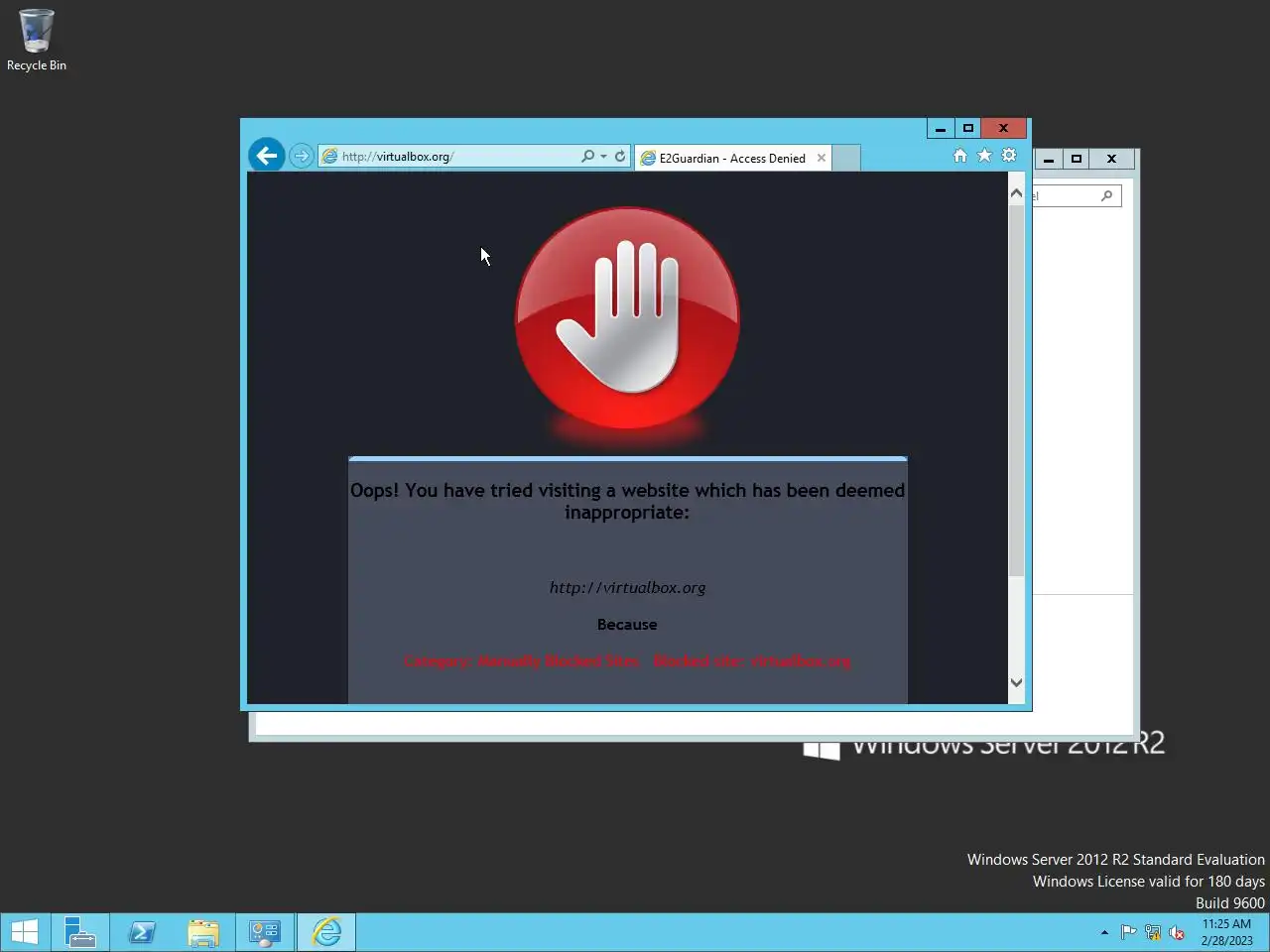This screenshot has width=1270, height=952.
Task: Click the scroll up arrow in browser
Action: [x=1016, y=193]
